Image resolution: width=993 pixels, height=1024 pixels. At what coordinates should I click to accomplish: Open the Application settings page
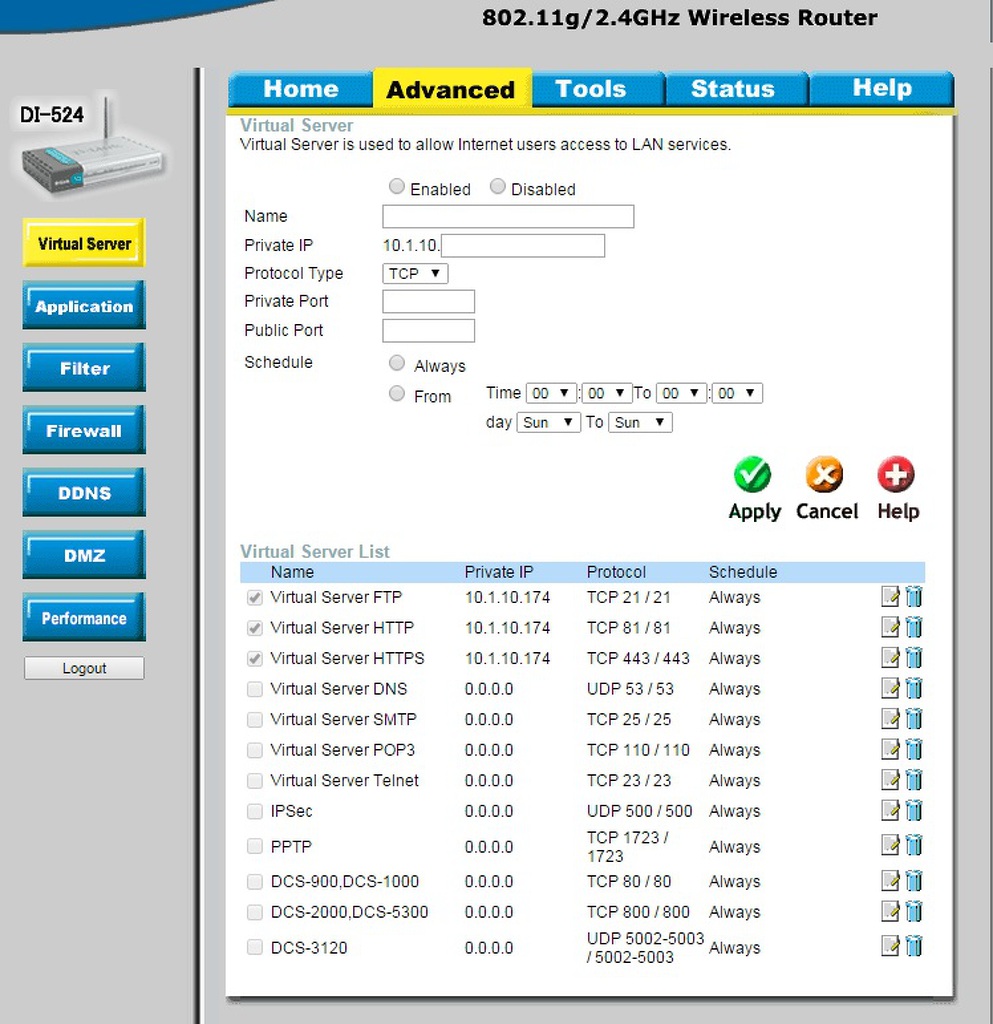pyautogui.click(x=84, y=306)
